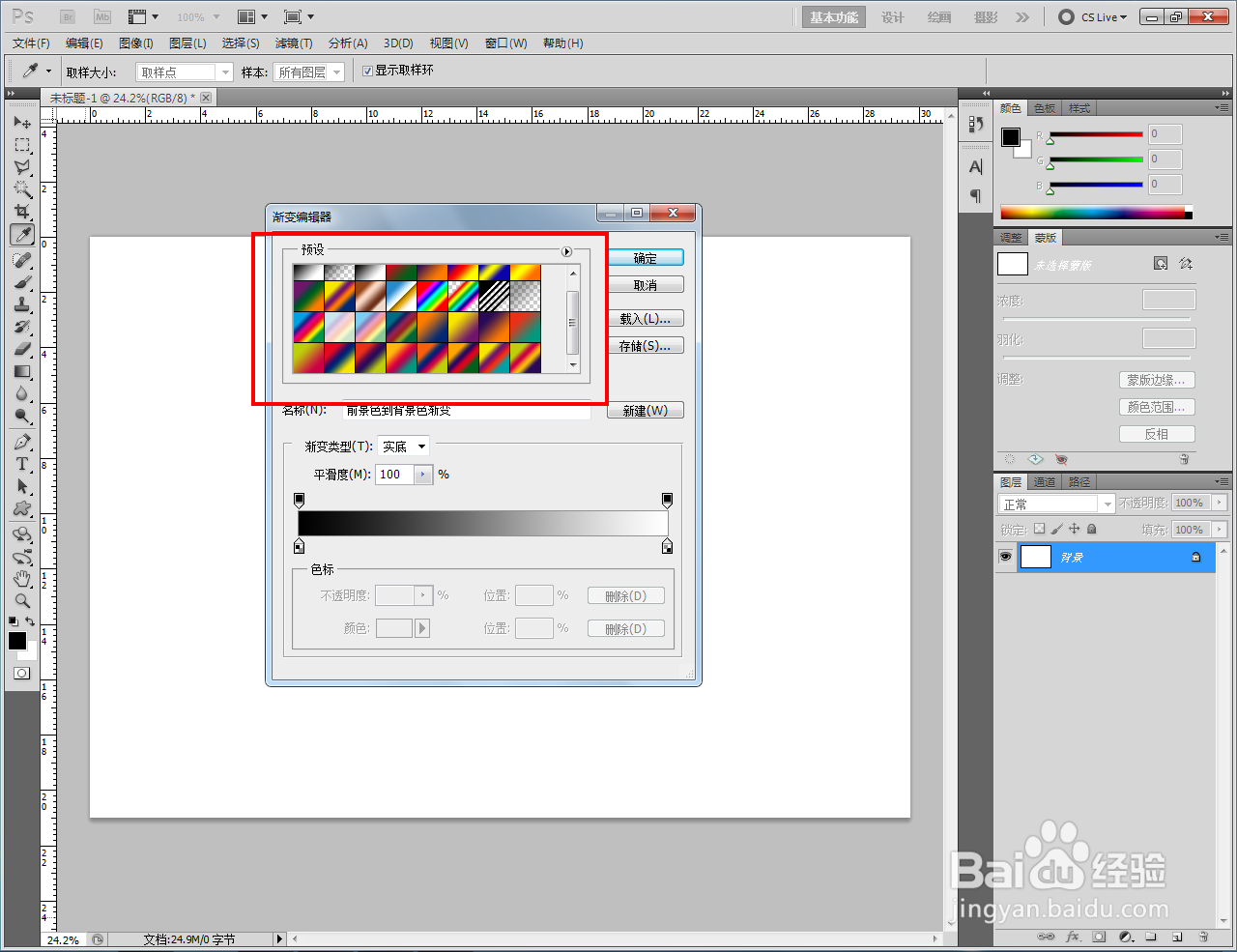This screenshot has width=1237, height=952.
Task: Open the 平滑度 slider popup arrow
Action: point(423,475)
